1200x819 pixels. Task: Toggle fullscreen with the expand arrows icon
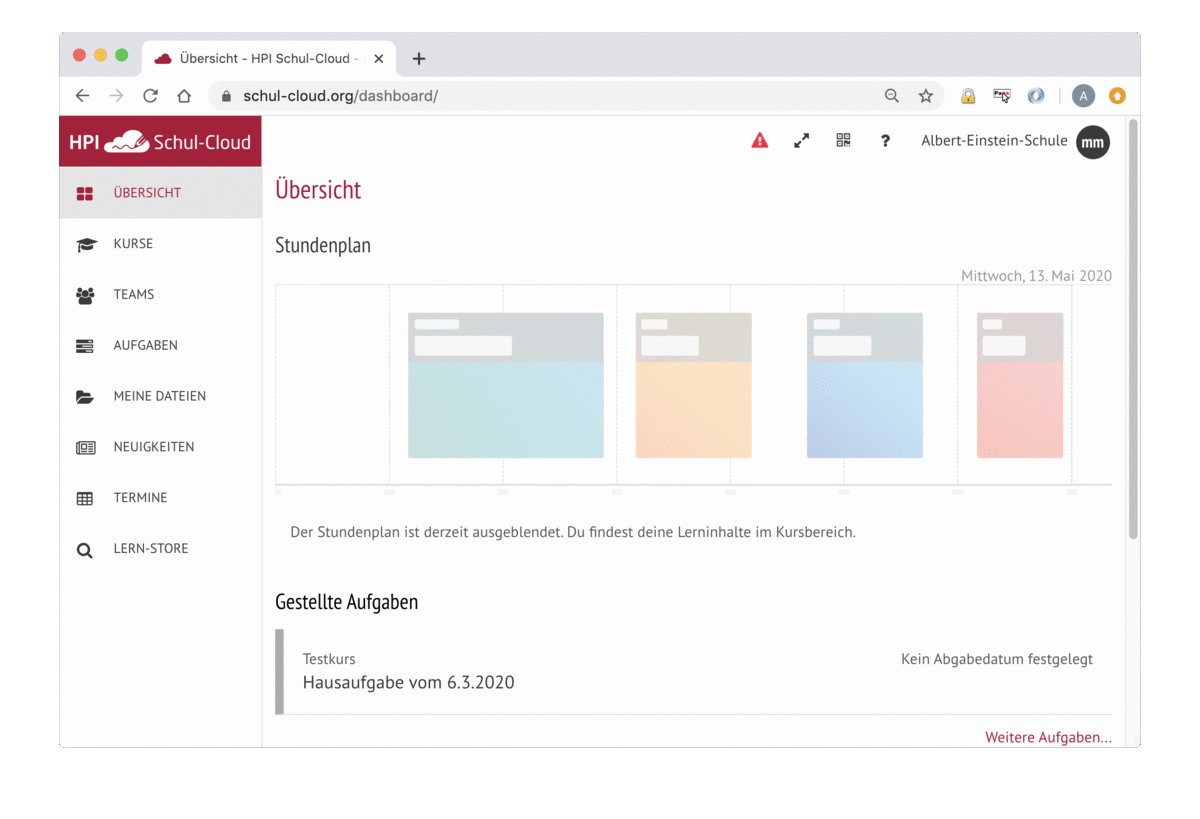tap(801, 141)
